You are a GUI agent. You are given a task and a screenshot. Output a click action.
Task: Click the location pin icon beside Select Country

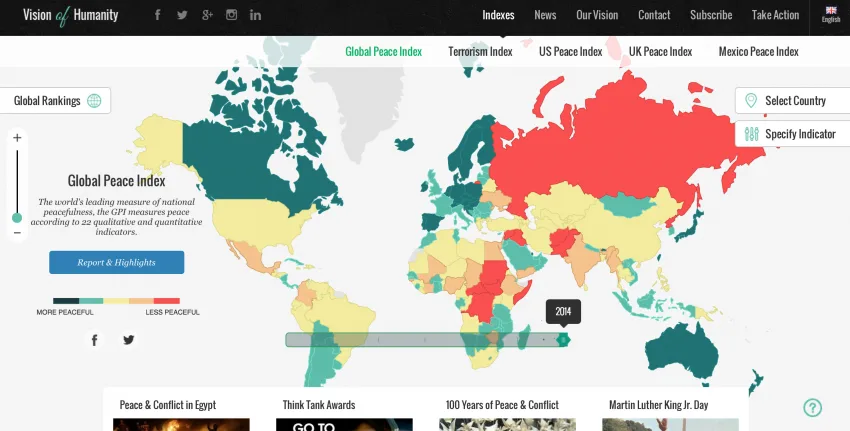[751, 101]
